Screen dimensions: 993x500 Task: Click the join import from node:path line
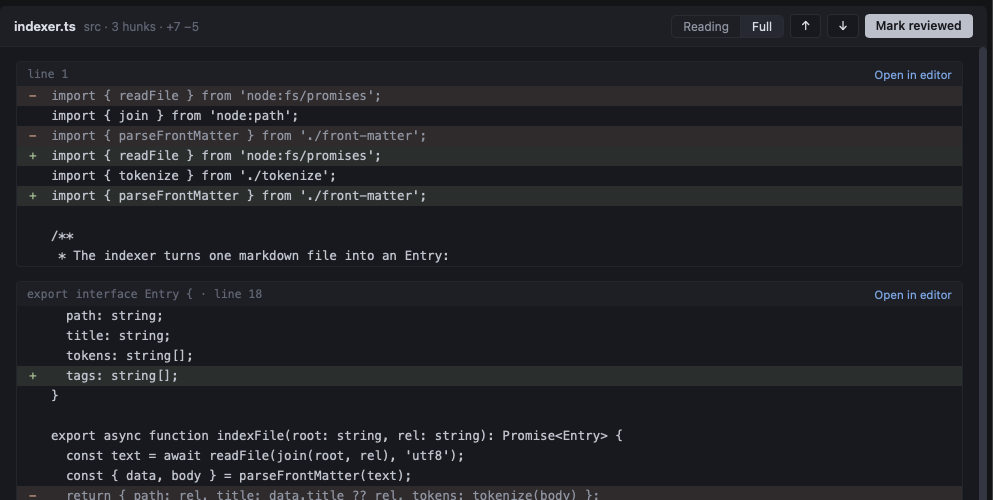489,116
